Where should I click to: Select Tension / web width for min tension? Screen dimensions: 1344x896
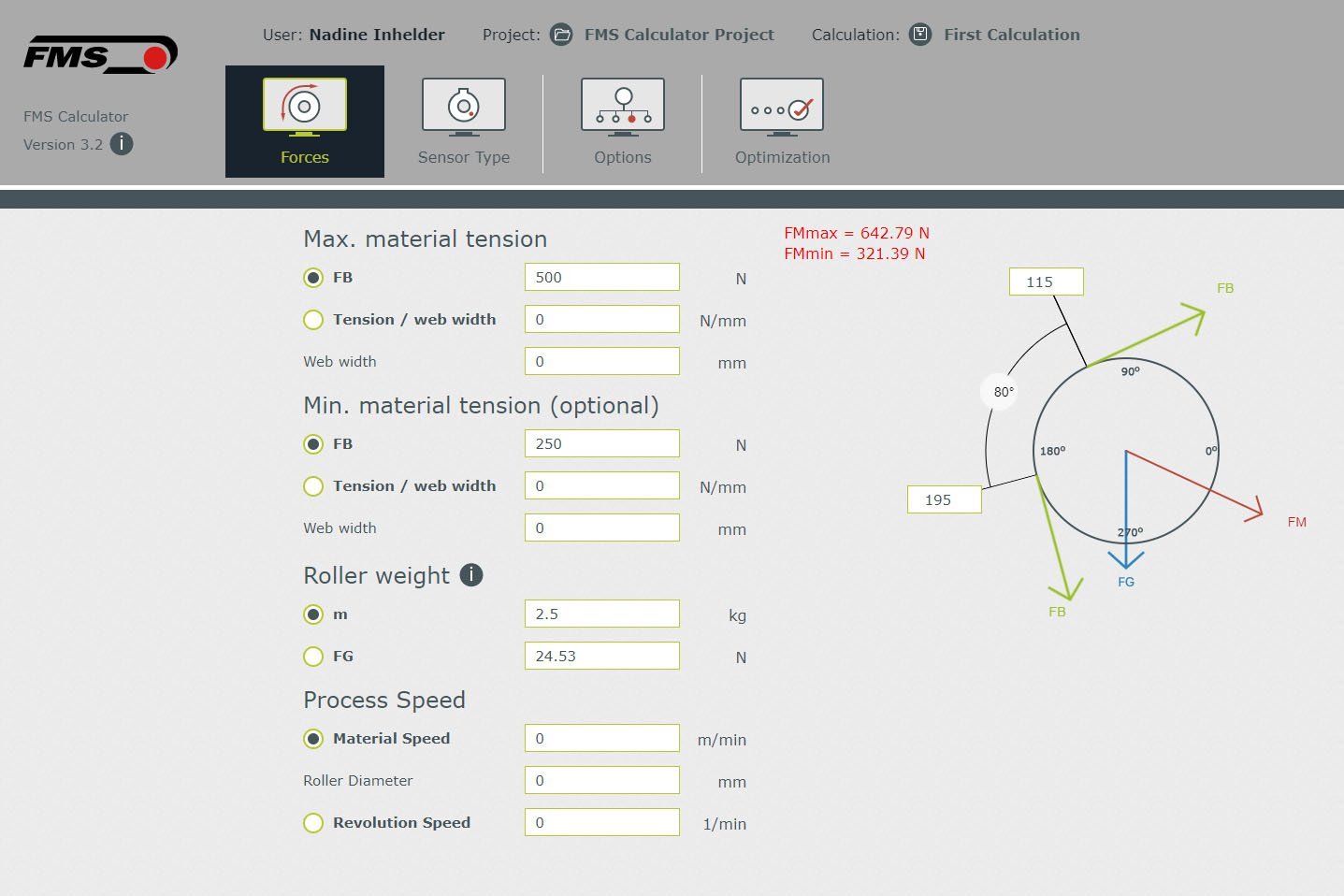pyautogui.click(x=313, y=486)
